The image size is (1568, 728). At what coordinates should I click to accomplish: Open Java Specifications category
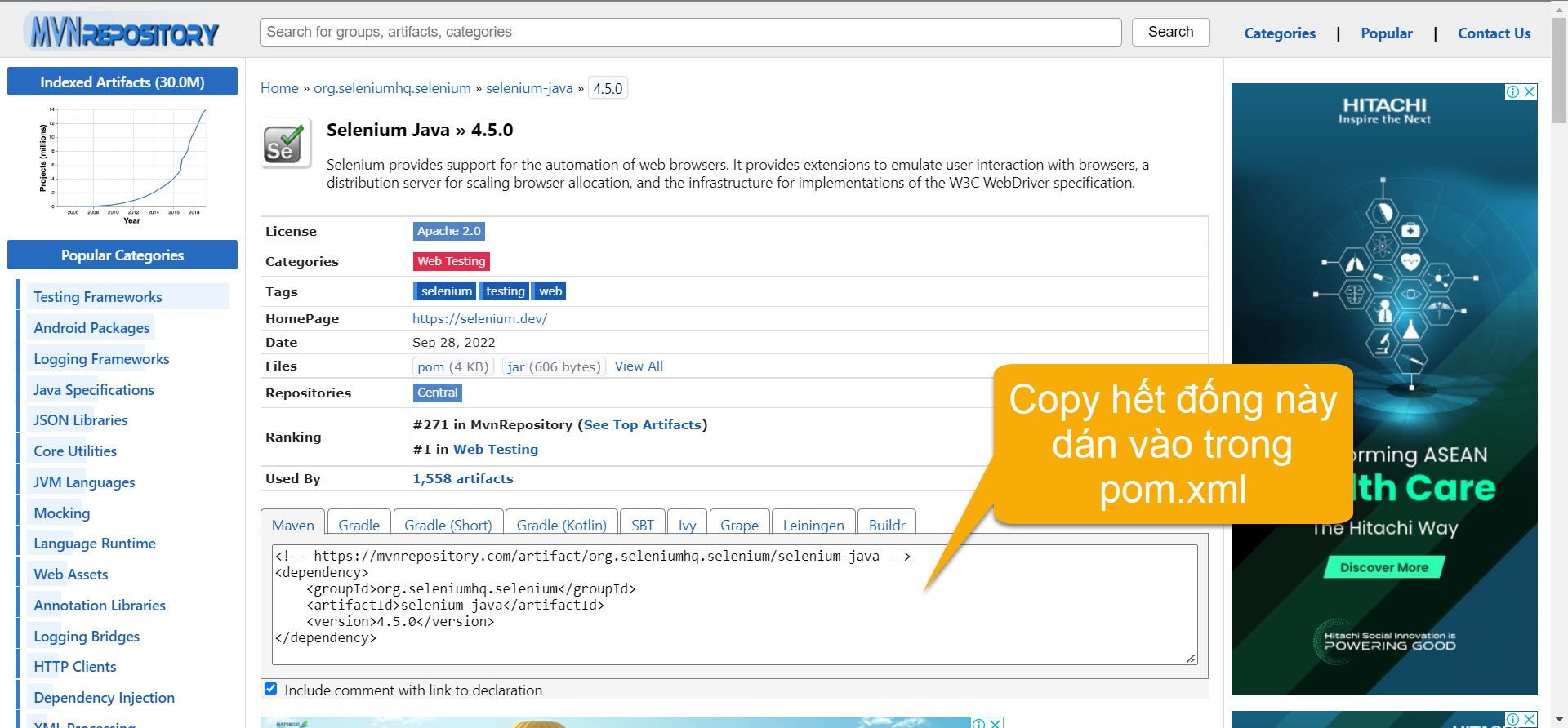(x=94, y=390)
